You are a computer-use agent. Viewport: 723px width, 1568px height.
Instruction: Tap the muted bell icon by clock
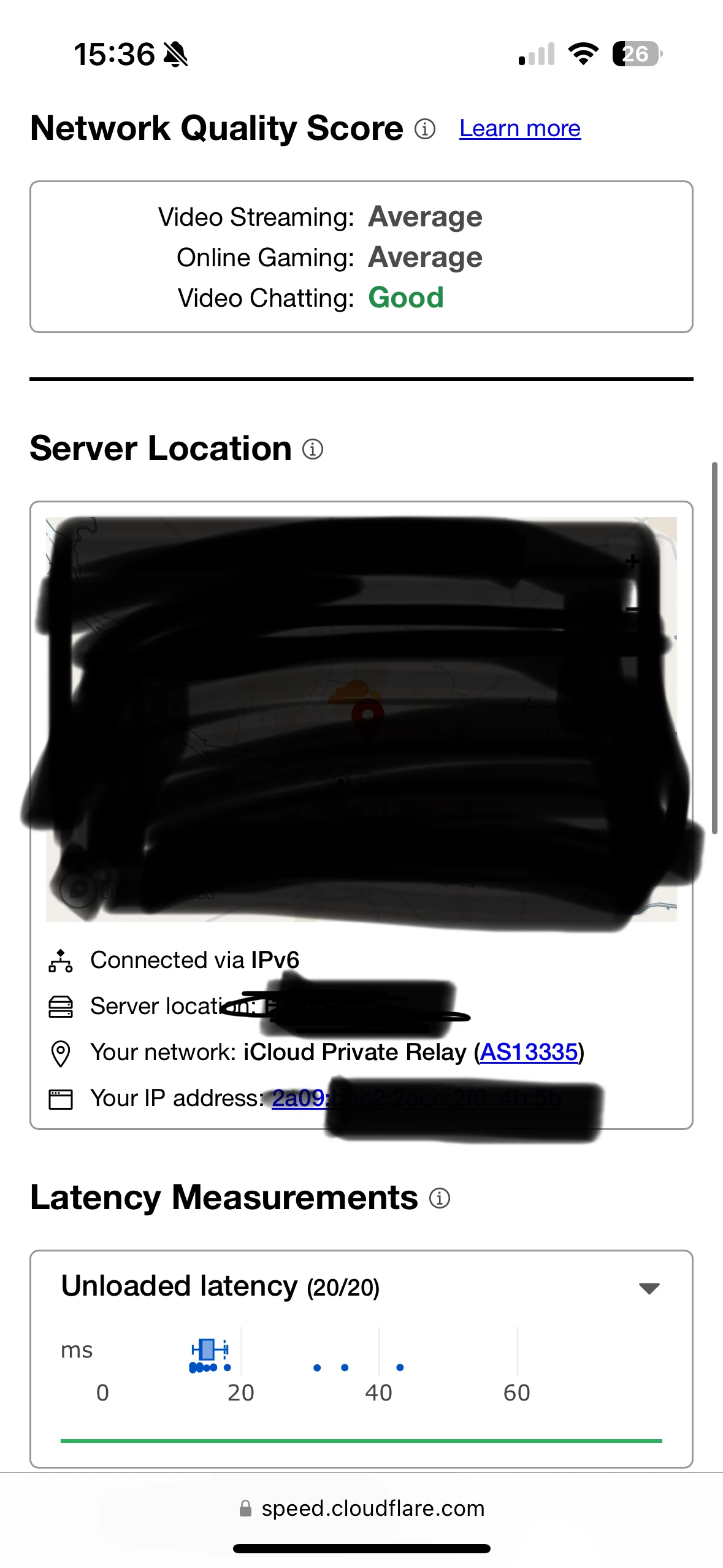(176, 55)
